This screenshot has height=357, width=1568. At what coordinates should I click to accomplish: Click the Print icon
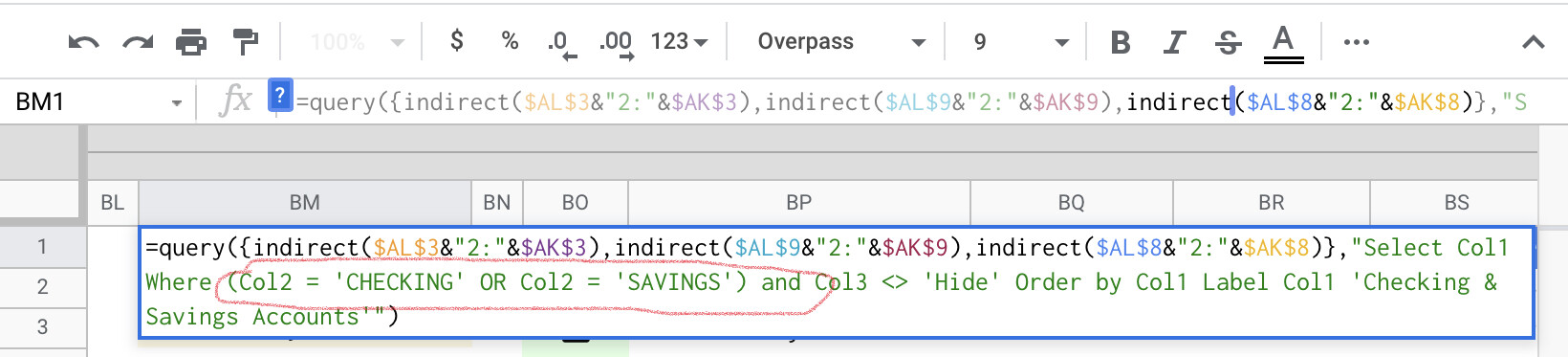191,42
